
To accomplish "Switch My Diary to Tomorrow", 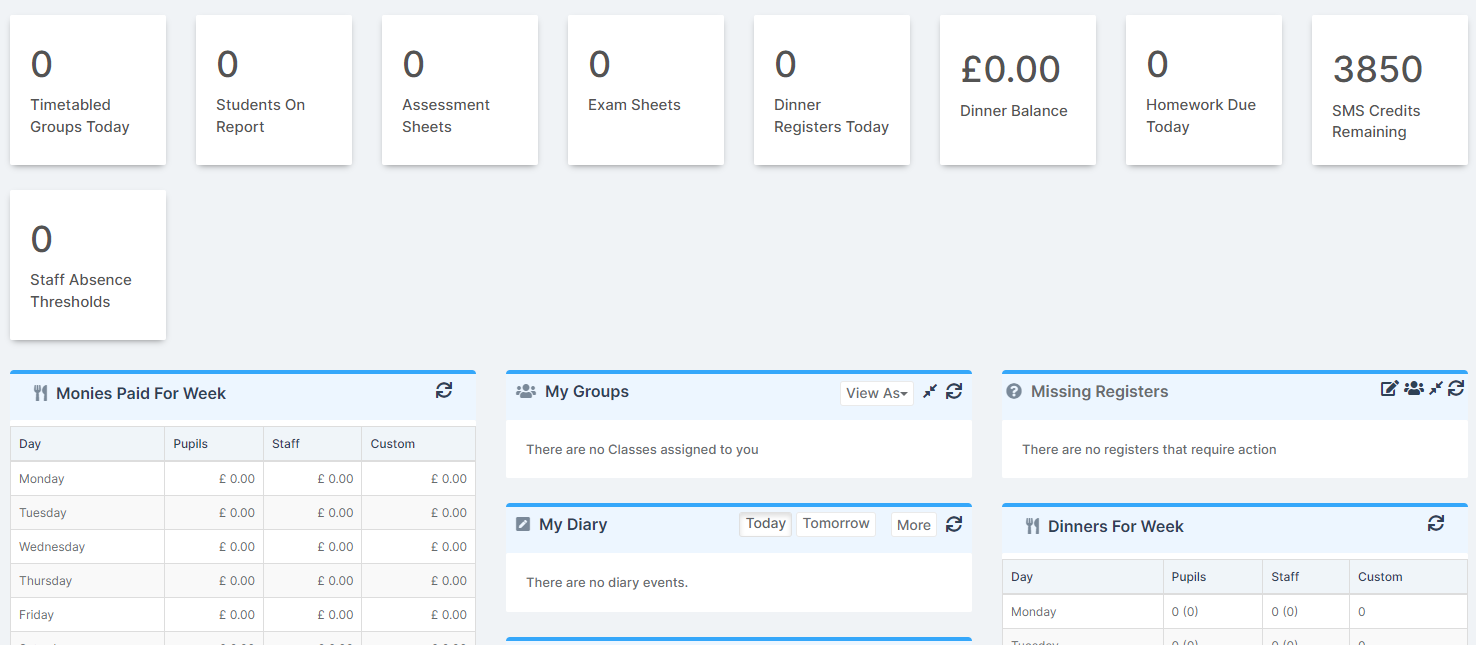I will tap(835, 524).
